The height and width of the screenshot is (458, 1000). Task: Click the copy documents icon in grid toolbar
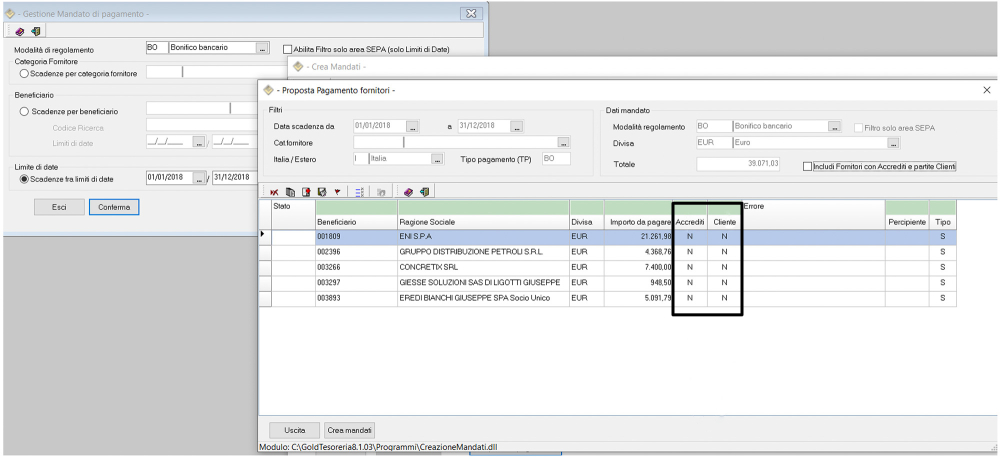290,191
